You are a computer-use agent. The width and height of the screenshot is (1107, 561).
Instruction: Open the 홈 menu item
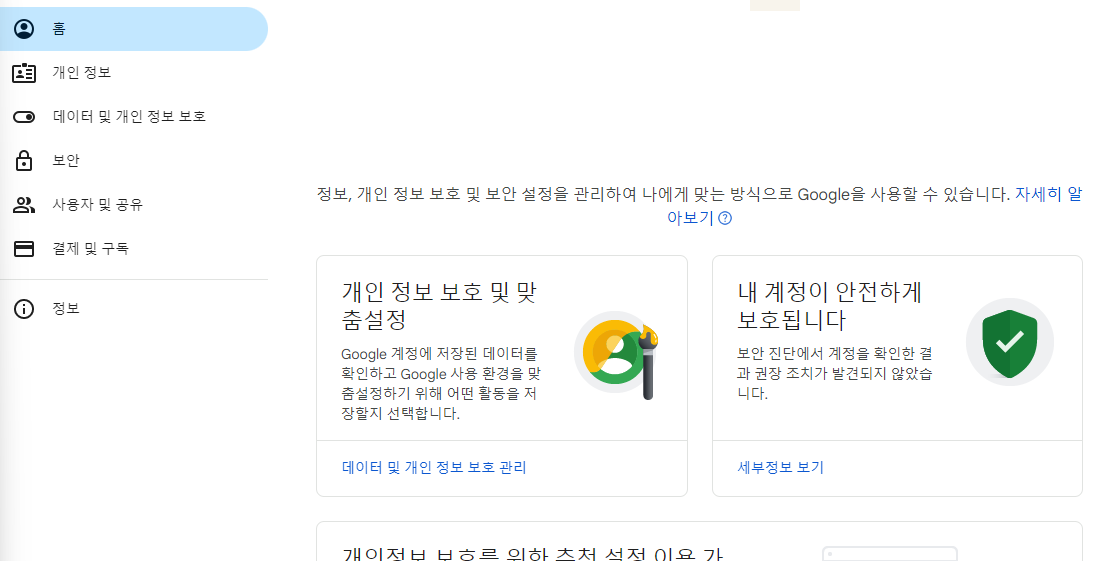point(134,29)
